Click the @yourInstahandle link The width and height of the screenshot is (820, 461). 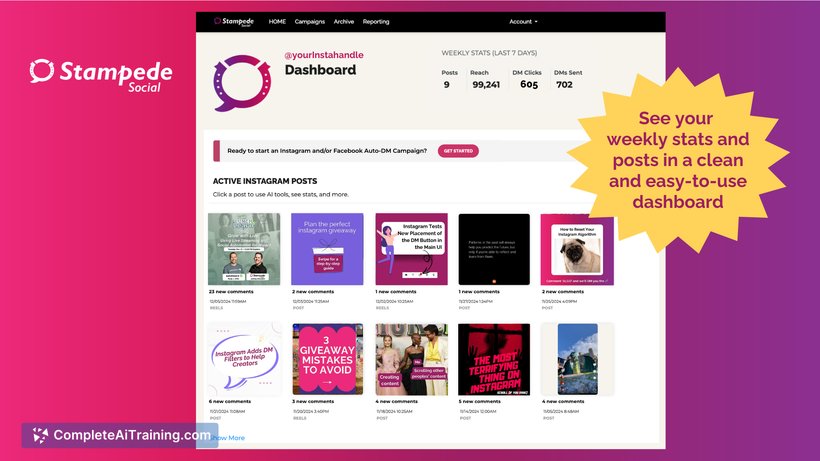324,55
